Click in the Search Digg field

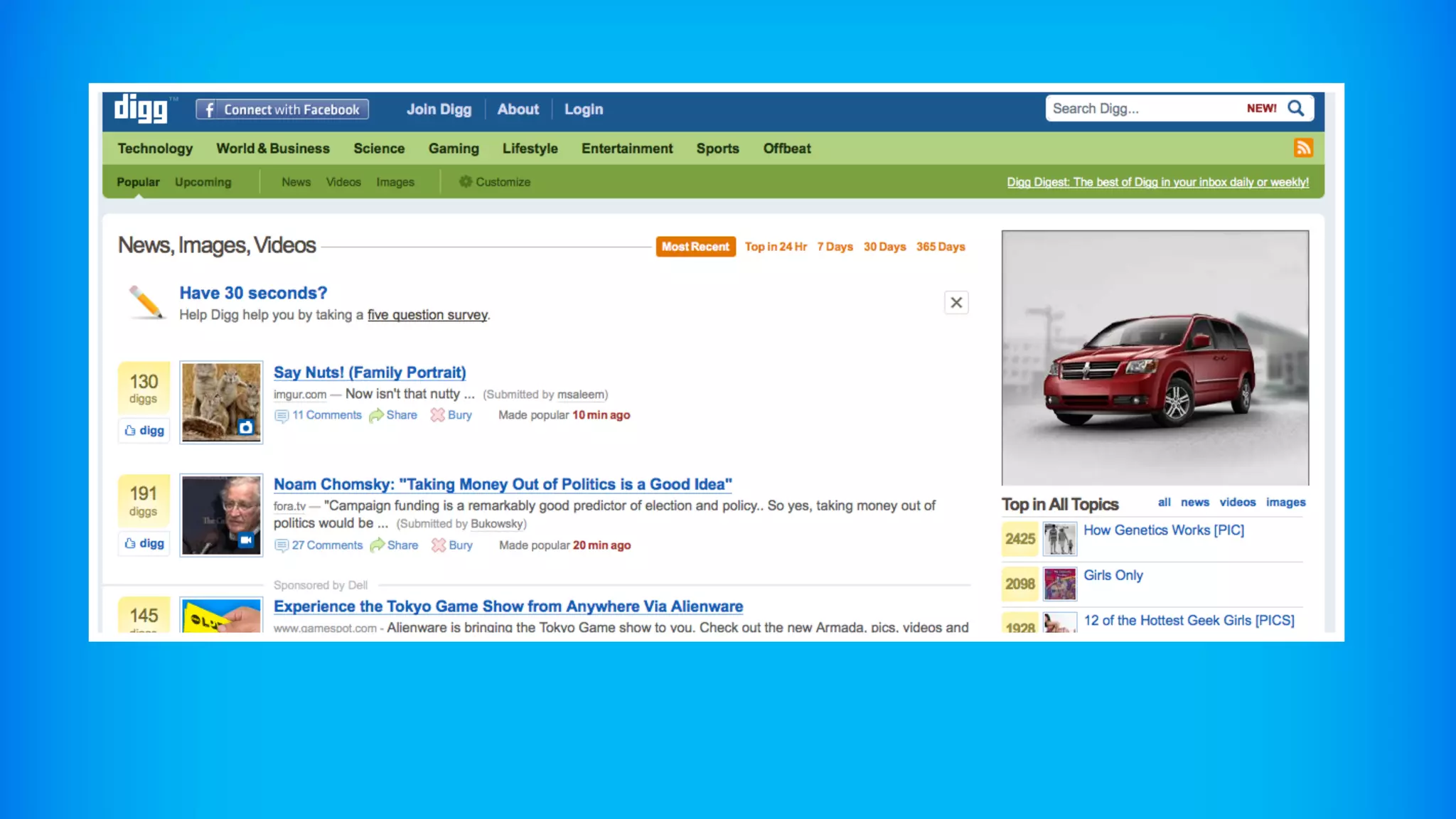click(1137, 108)
